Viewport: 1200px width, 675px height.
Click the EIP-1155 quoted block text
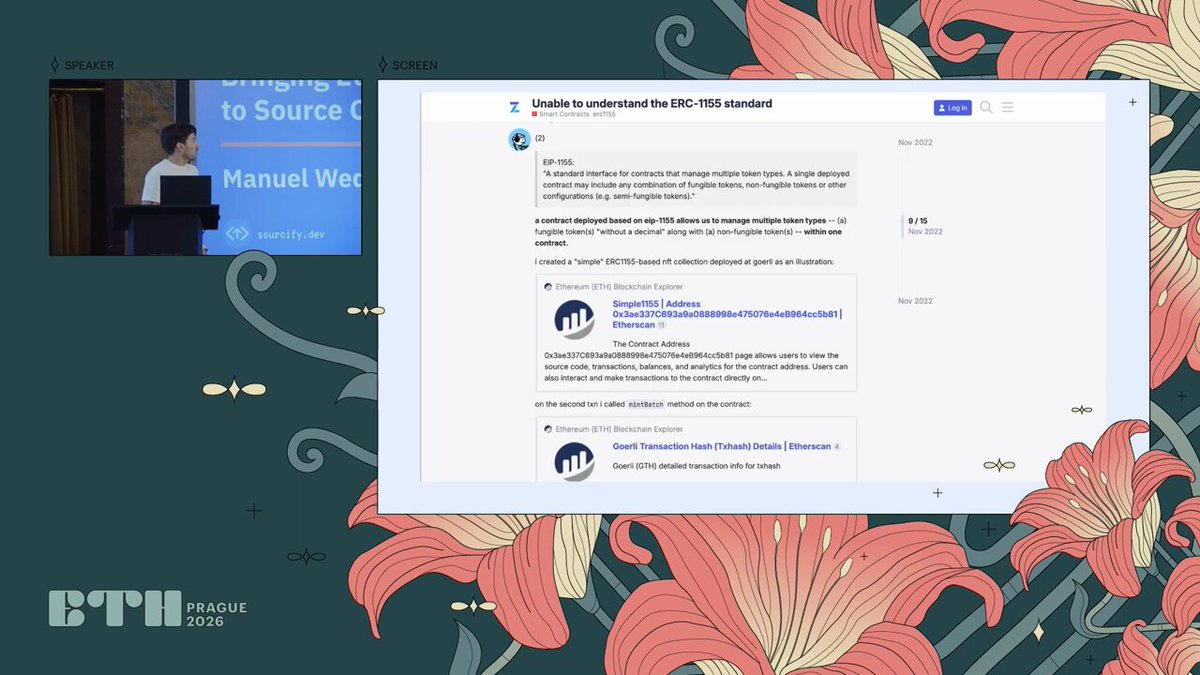[x=697, y=179]
